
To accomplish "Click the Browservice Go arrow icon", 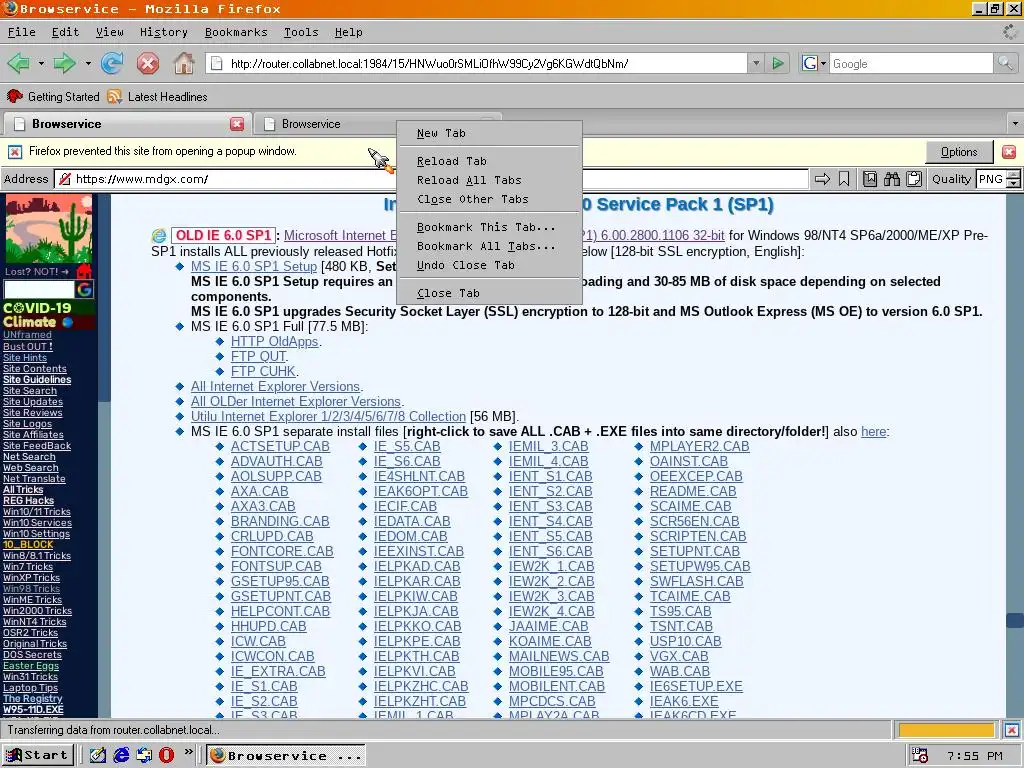I will tap(822, 179).
